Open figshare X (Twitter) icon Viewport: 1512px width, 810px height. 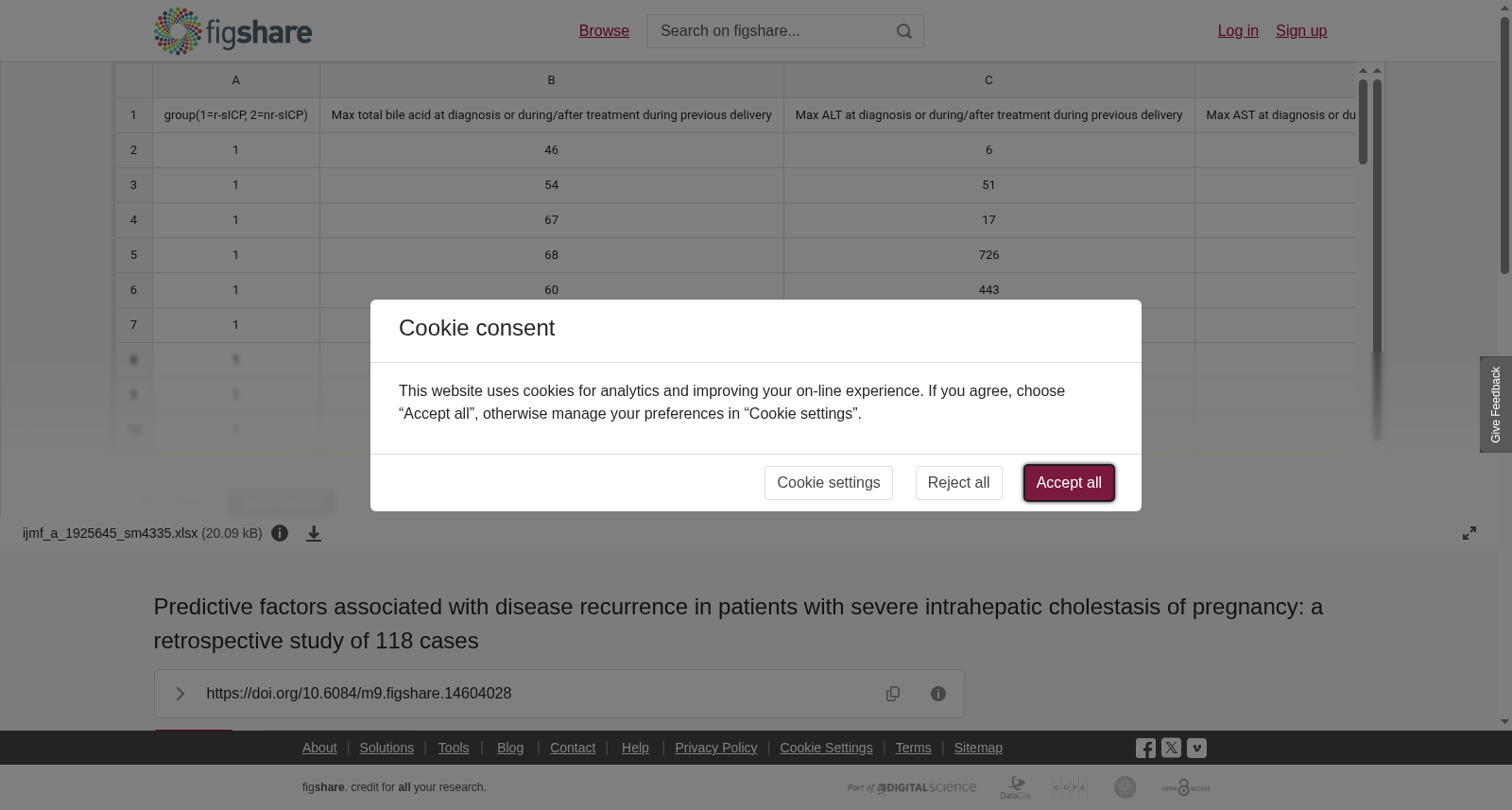1171,748
